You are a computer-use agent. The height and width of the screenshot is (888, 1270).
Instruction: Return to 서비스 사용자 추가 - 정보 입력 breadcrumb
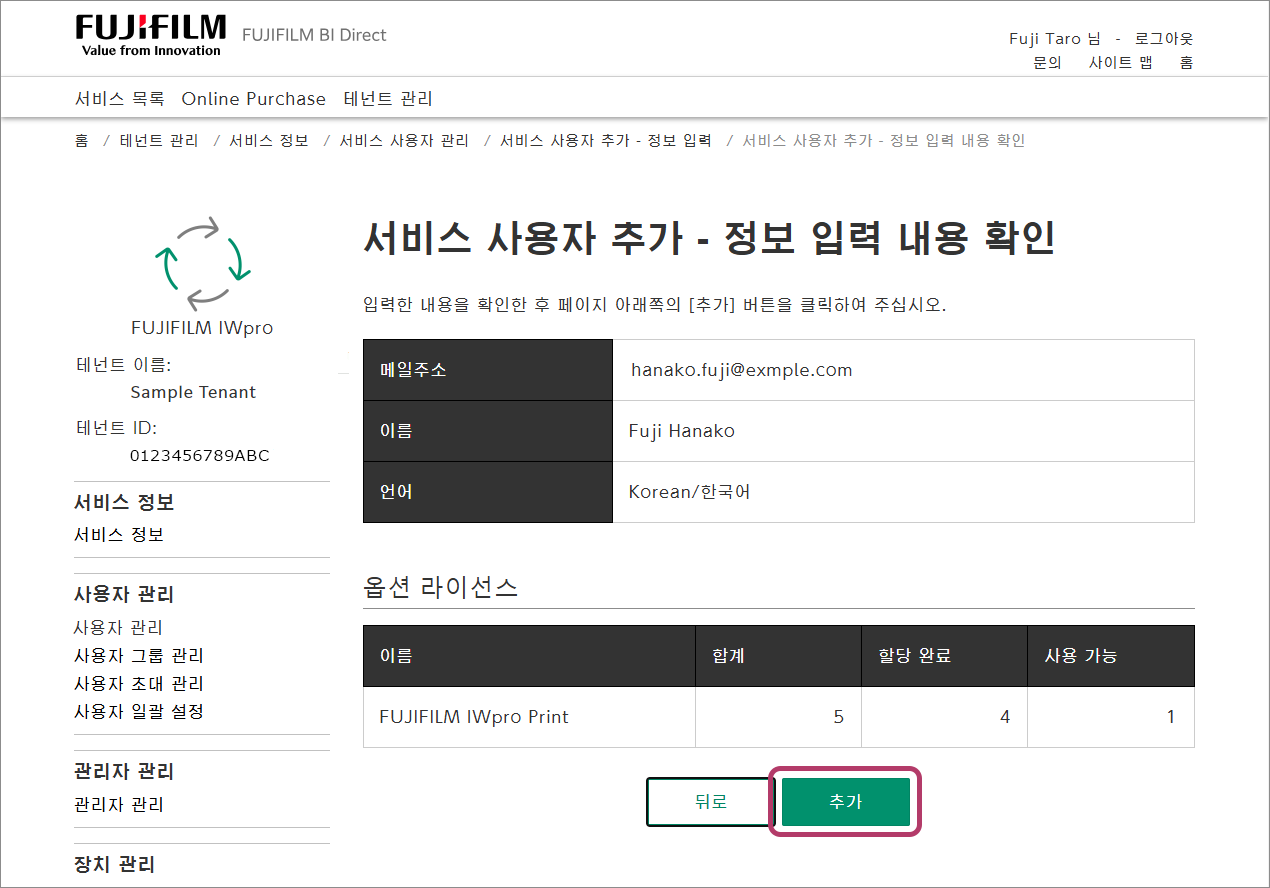[x=605, y=141]
